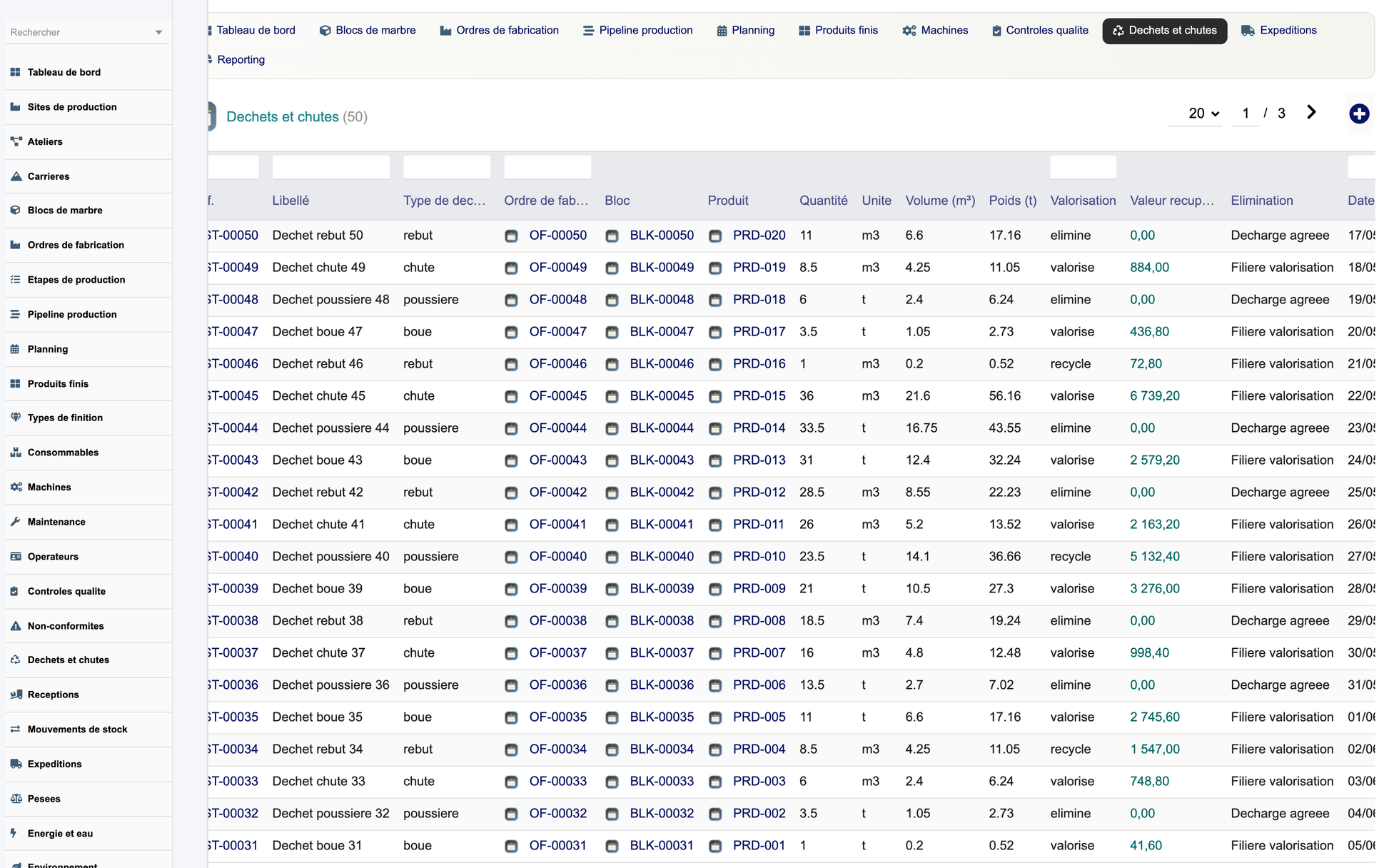
Task: Click the record icon beside OF-00040
Action: [x=511, y=557]
